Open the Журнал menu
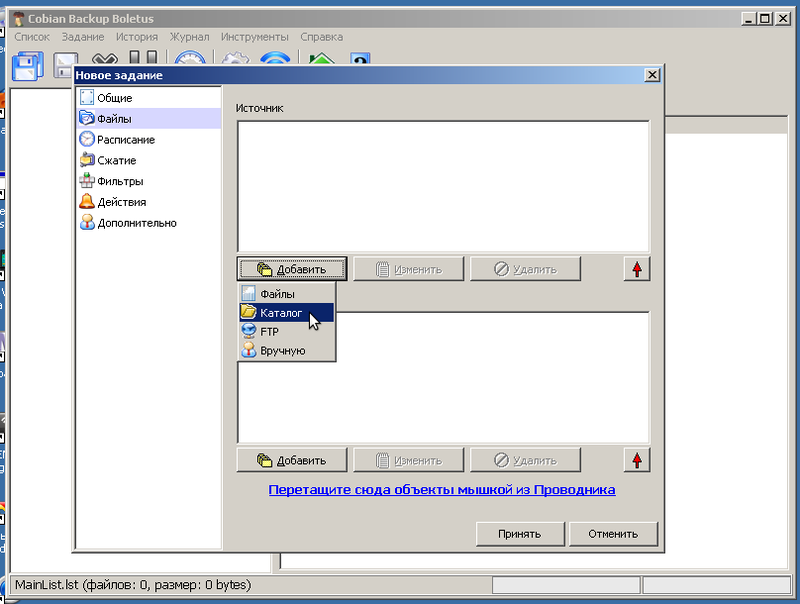 point(189,37)
